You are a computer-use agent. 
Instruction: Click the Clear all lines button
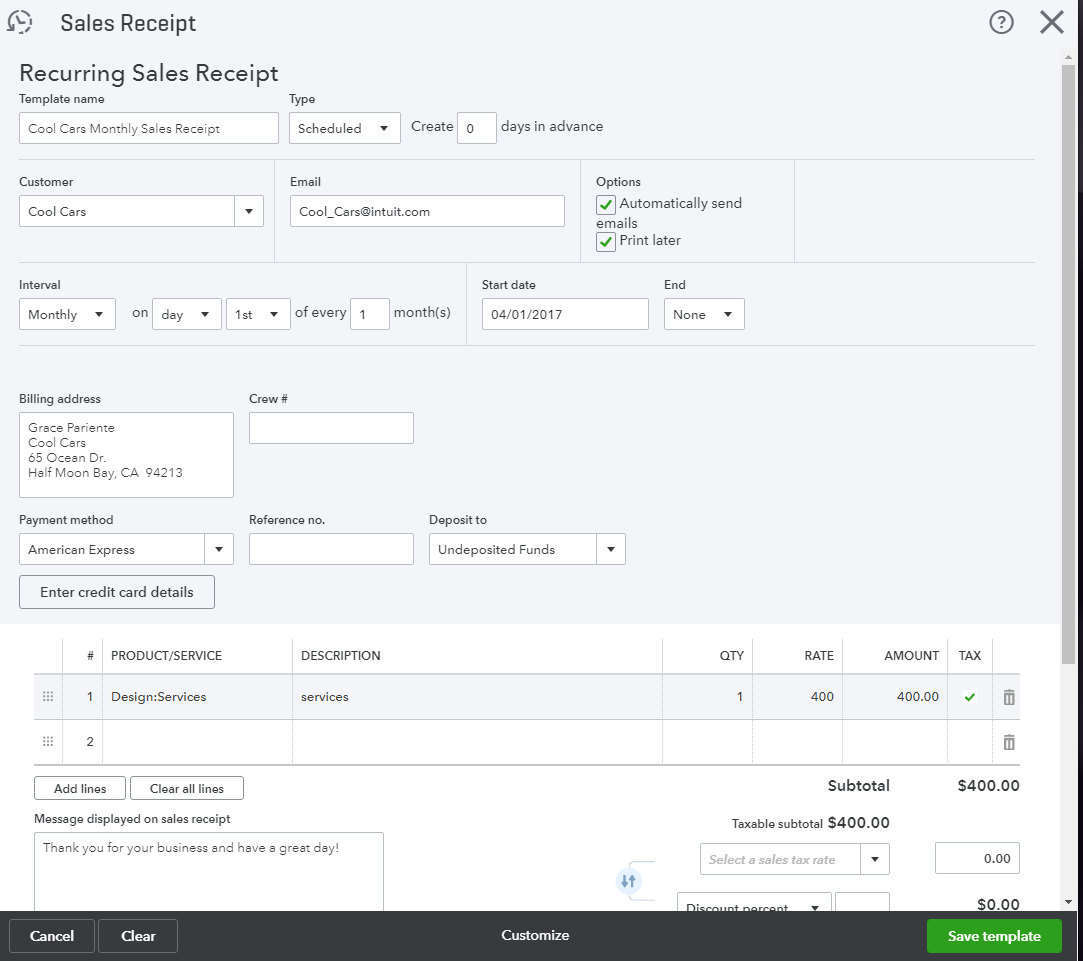coord(186,788)
